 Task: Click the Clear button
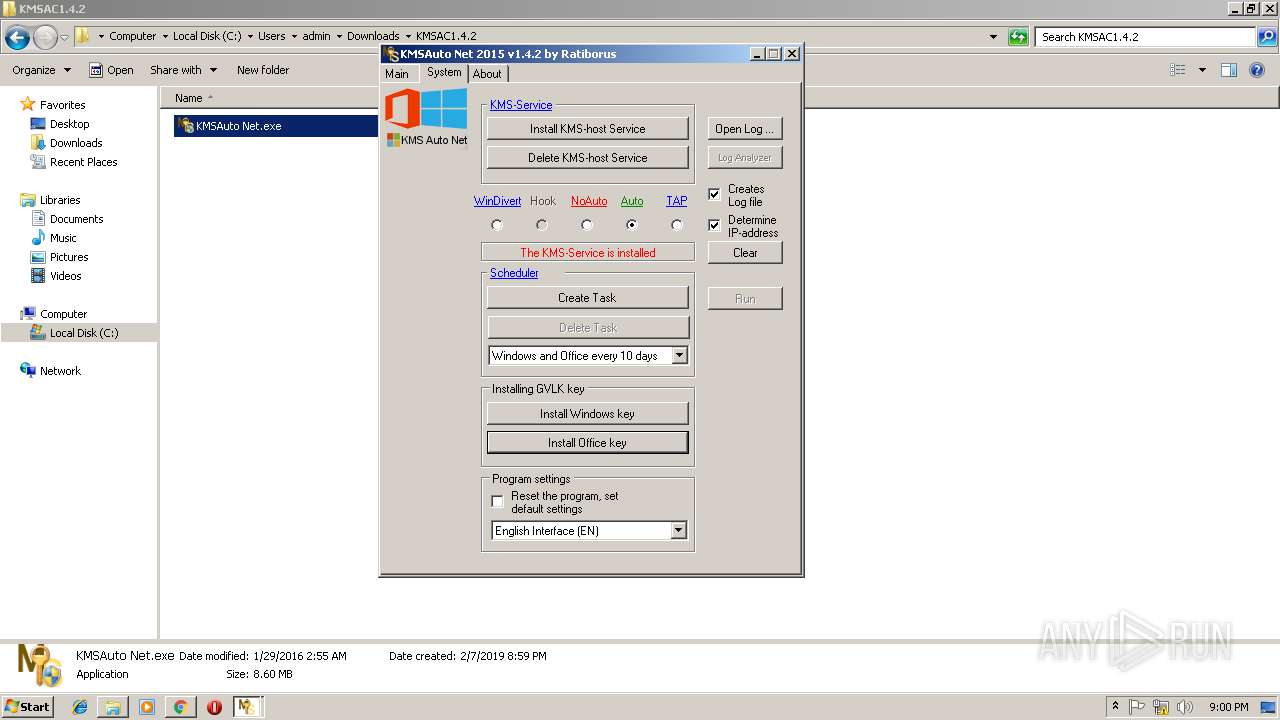[745, 253]
